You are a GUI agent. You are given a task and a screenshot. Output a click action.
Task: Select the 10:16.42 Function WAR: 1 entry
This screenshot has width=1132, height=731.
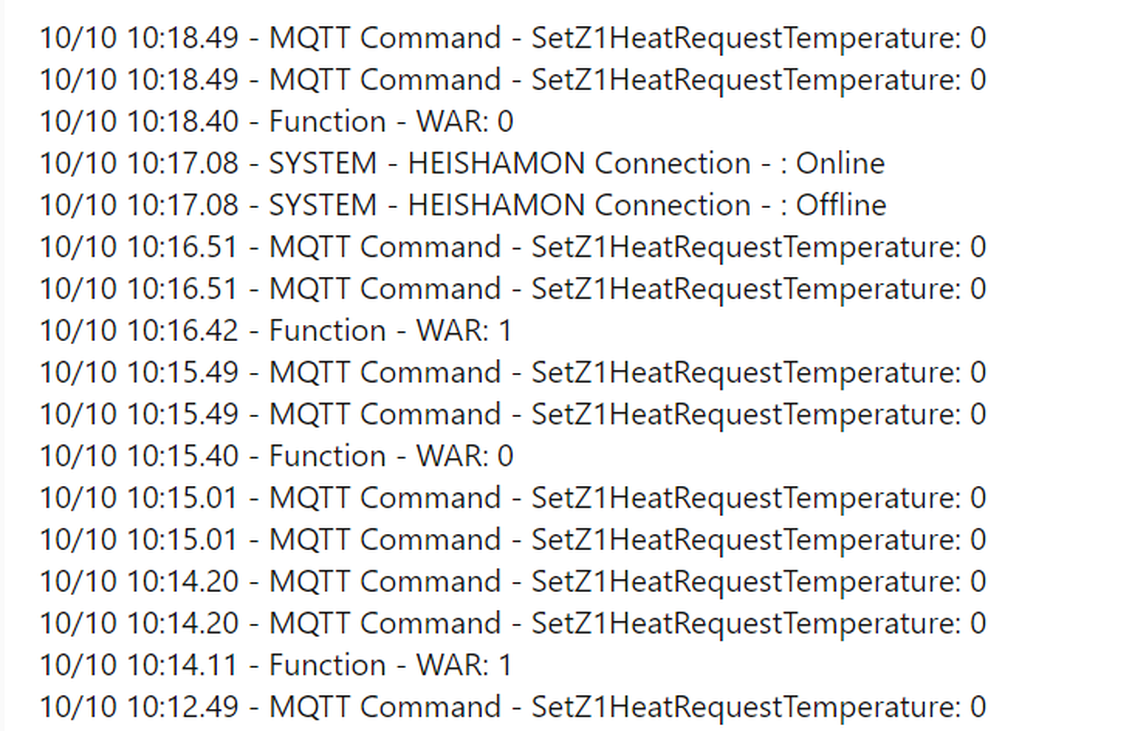pos(276,331)
